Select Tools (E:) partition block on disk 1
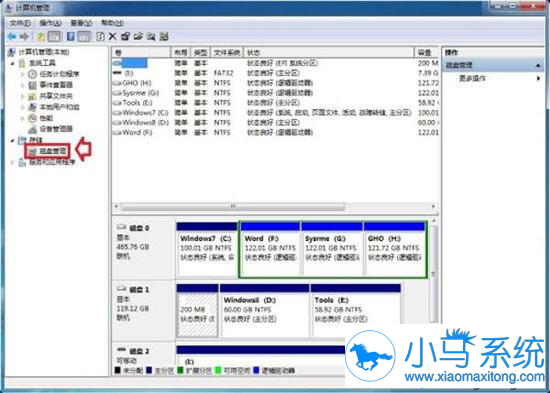550x393 pixels. [x=356, y=311]
